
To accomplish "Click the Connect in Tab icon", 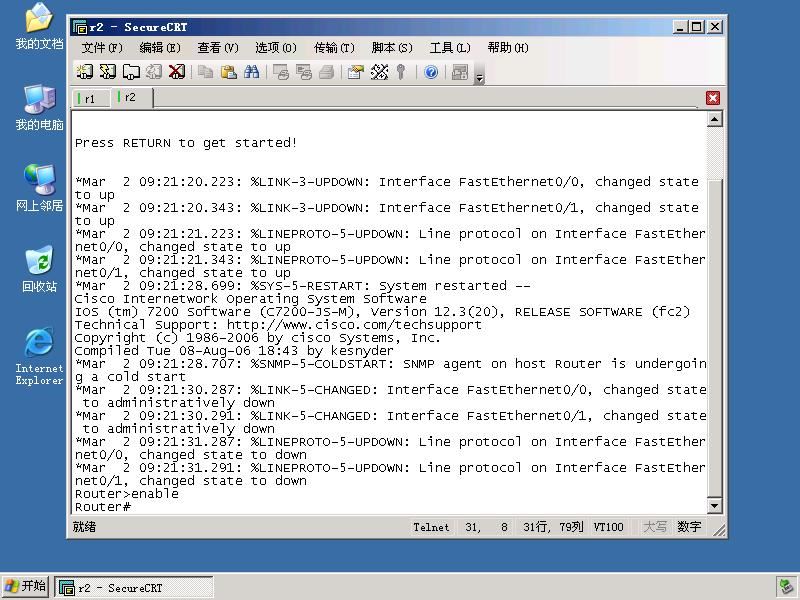I will pos(131,72).
